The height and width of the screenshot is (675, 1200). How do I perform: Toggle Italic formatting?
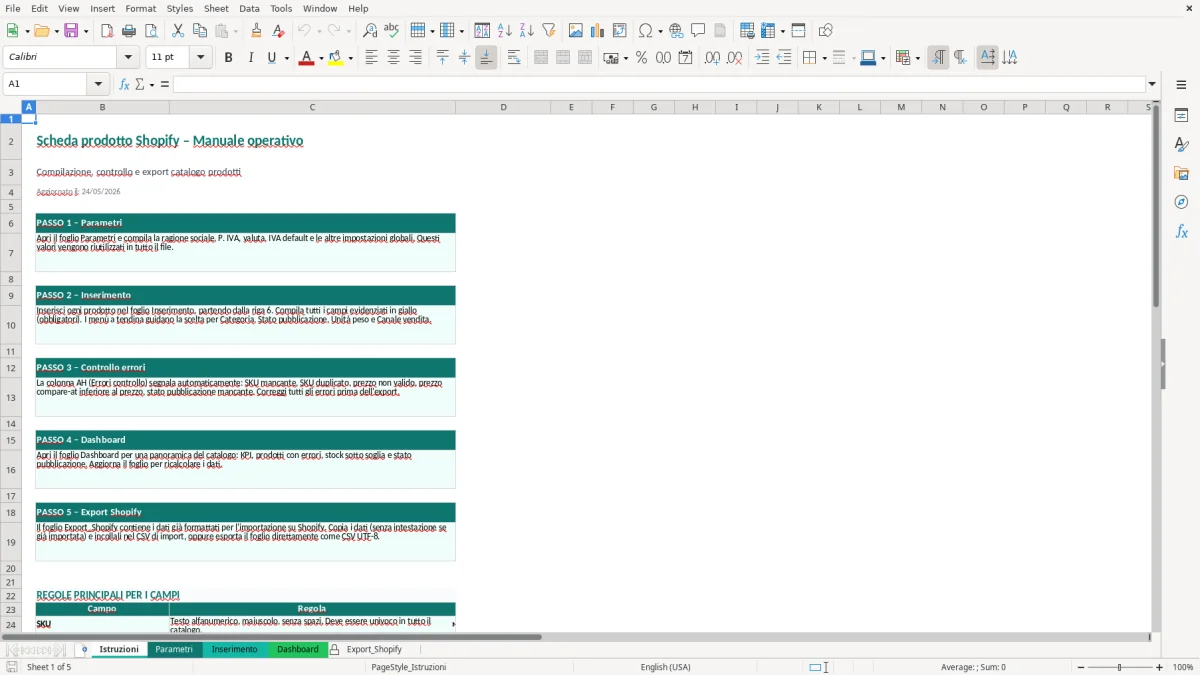[250, 58]
